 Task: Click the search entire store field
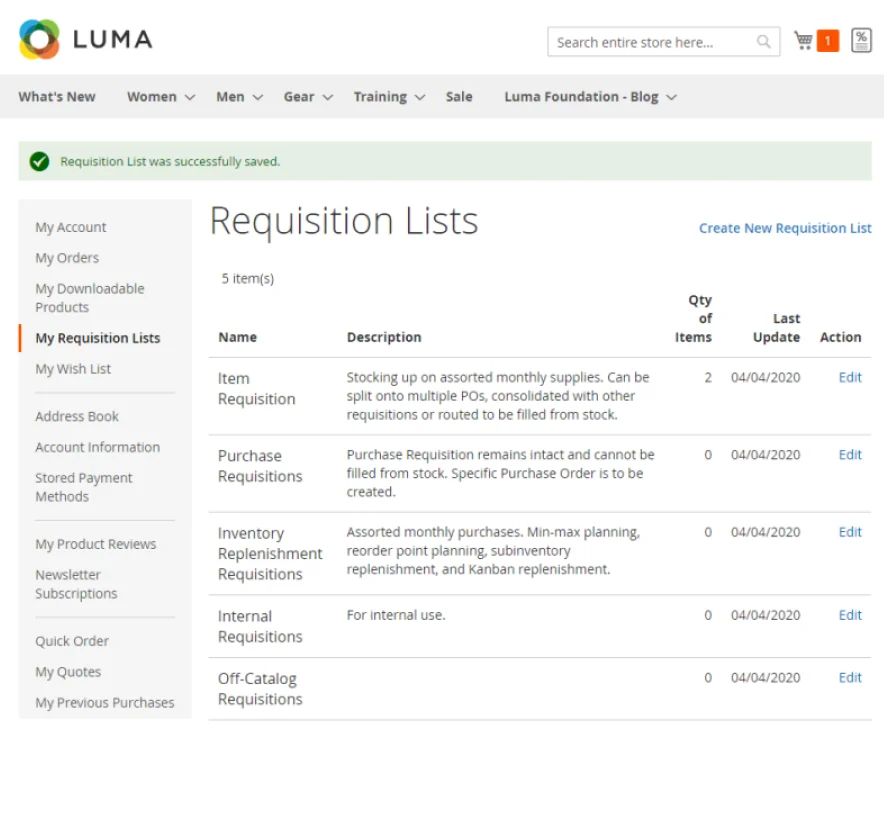click(x=654, y=42)
